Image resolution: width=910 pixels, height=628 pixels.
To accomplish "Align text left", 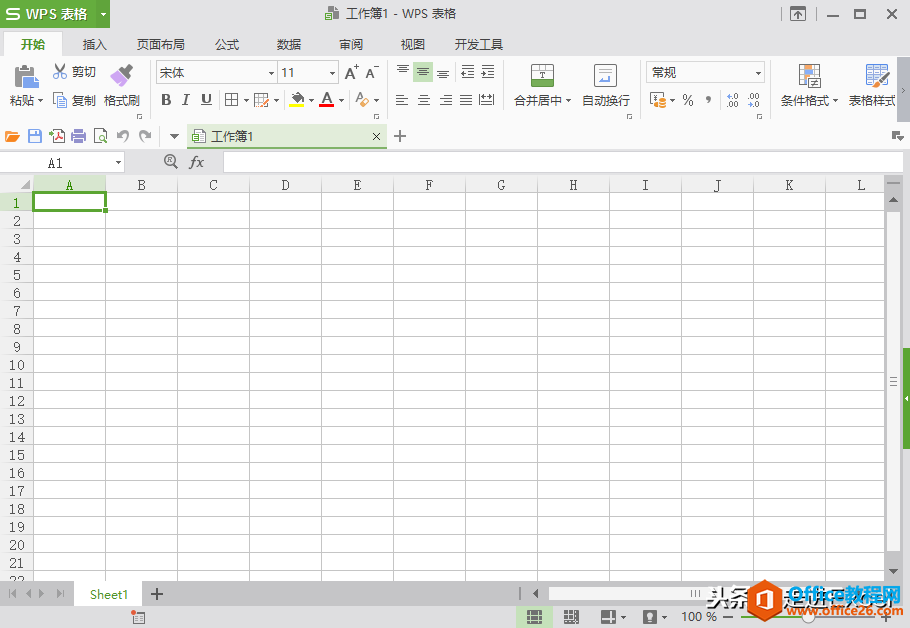I will 402,100.
